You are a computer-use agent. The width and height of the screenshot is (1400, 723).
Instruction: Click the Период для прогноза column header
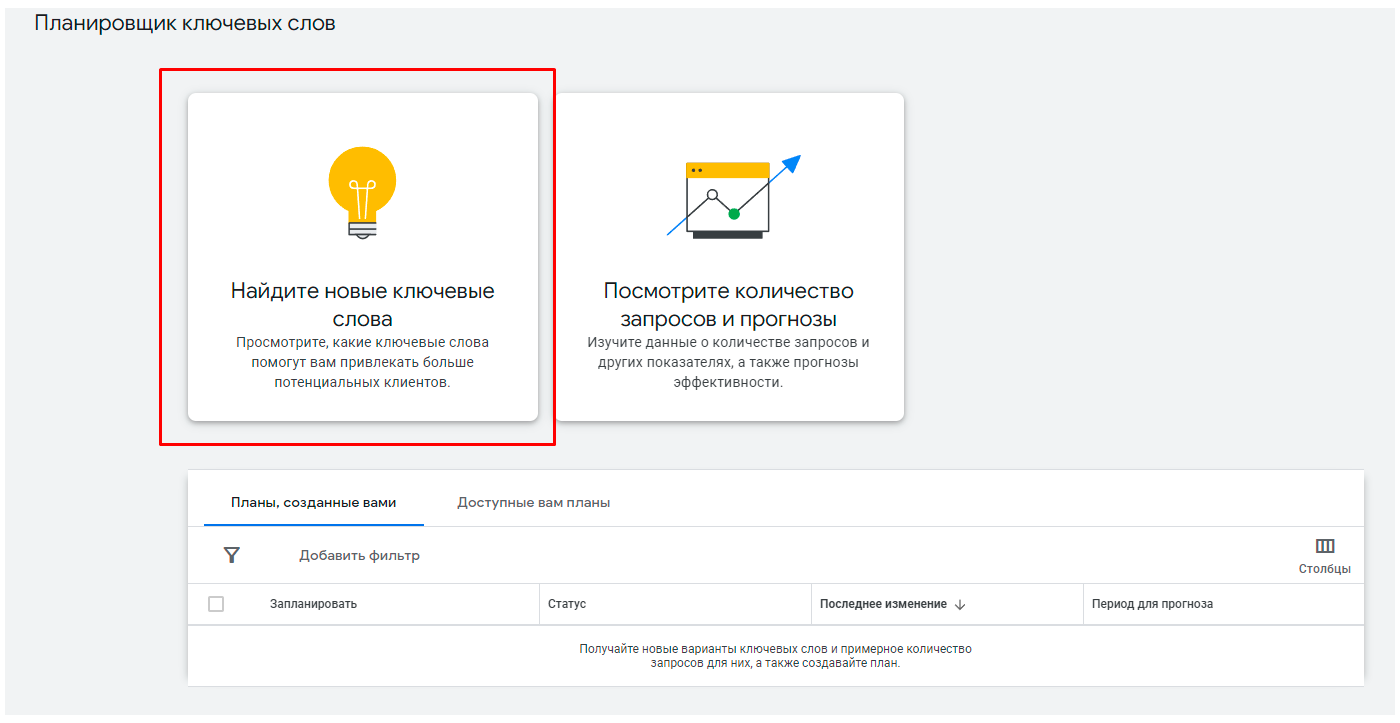pyautogui.click(x=1152, y=604)
